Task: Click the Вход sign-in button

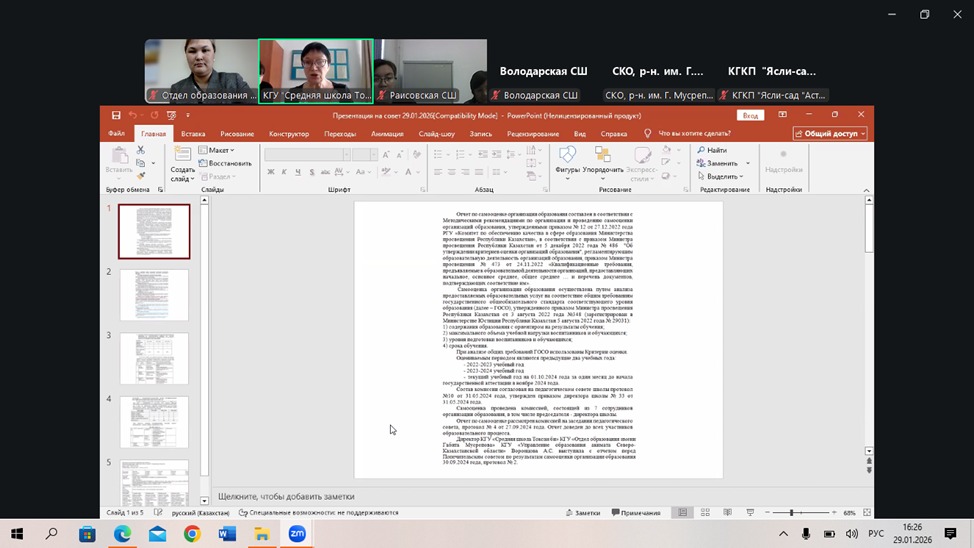Action: click(x=750, y=116)
